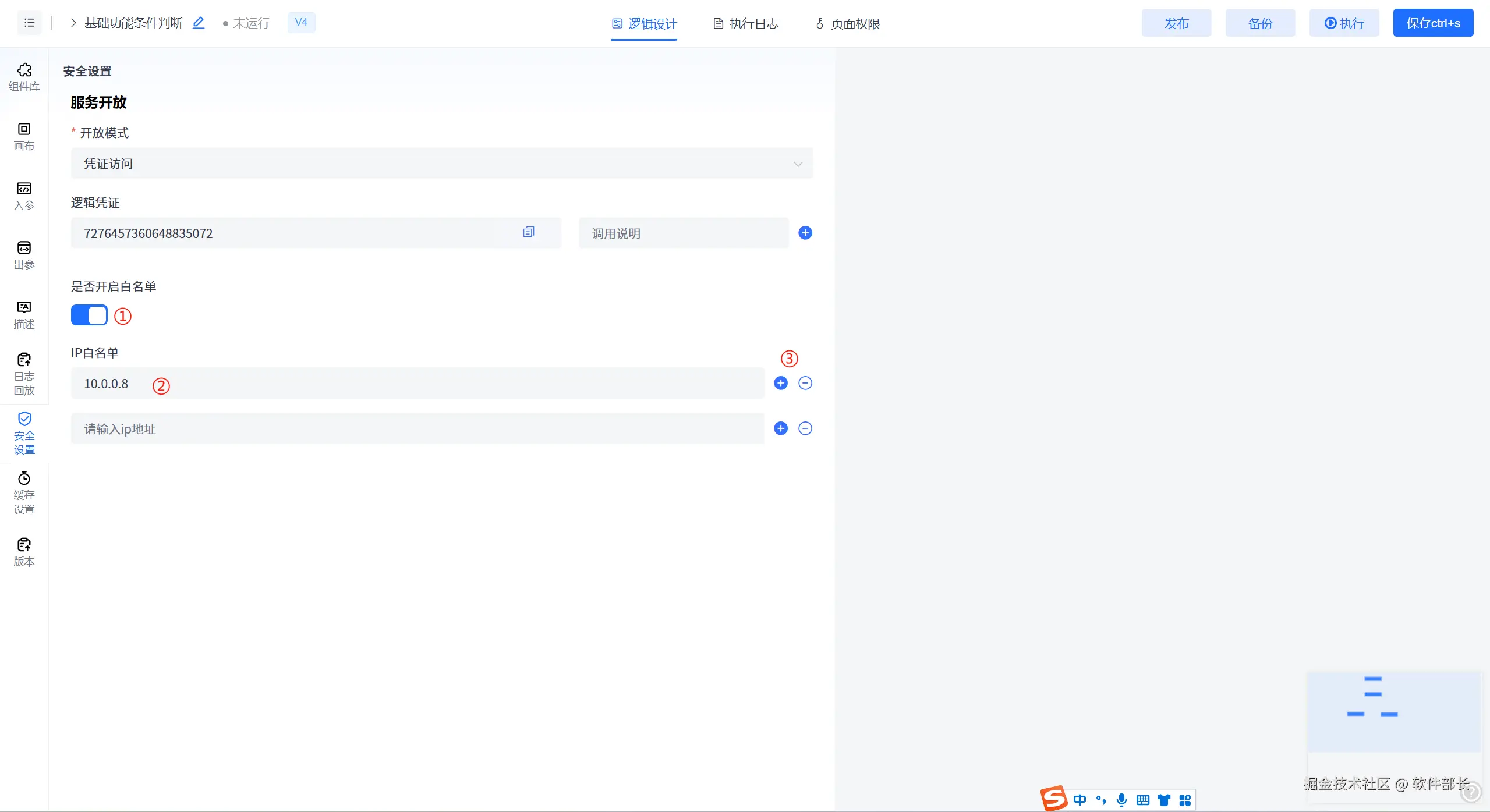Switch to the 执行日志 tab

[x=746, y=23]
